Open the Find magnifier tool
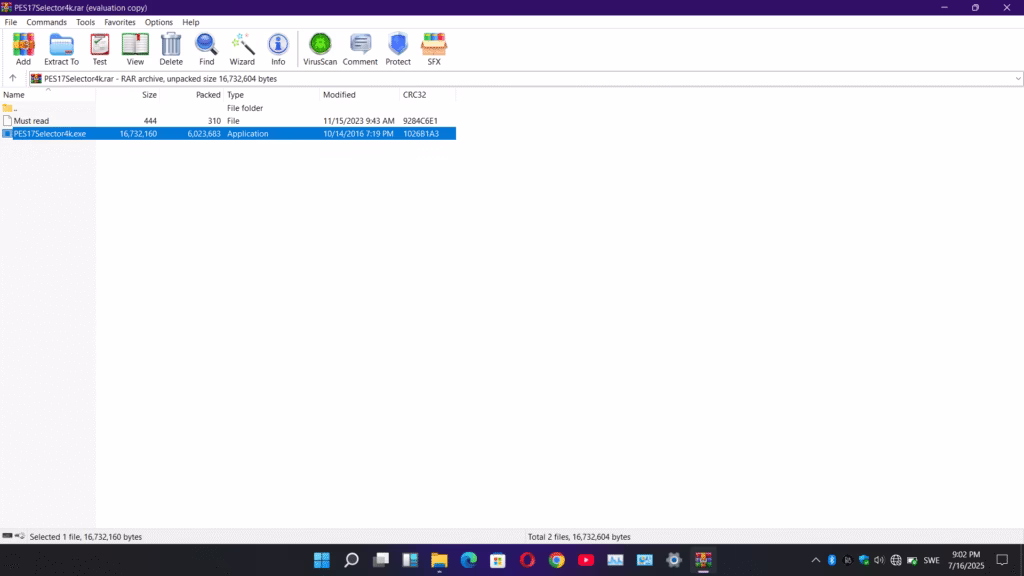 206,49
